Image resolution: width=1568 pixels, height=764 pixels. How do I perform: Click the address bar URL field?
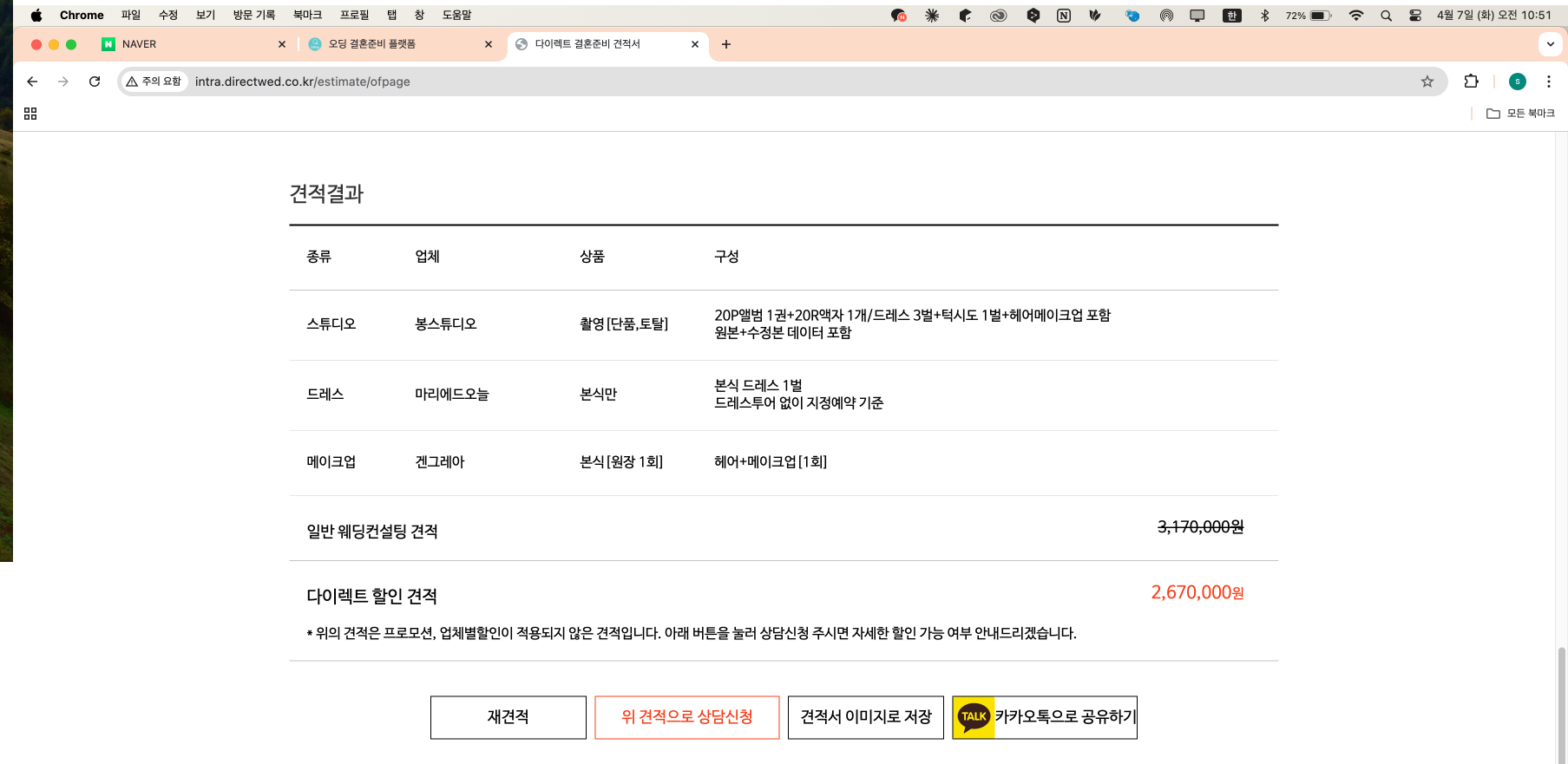781,82
